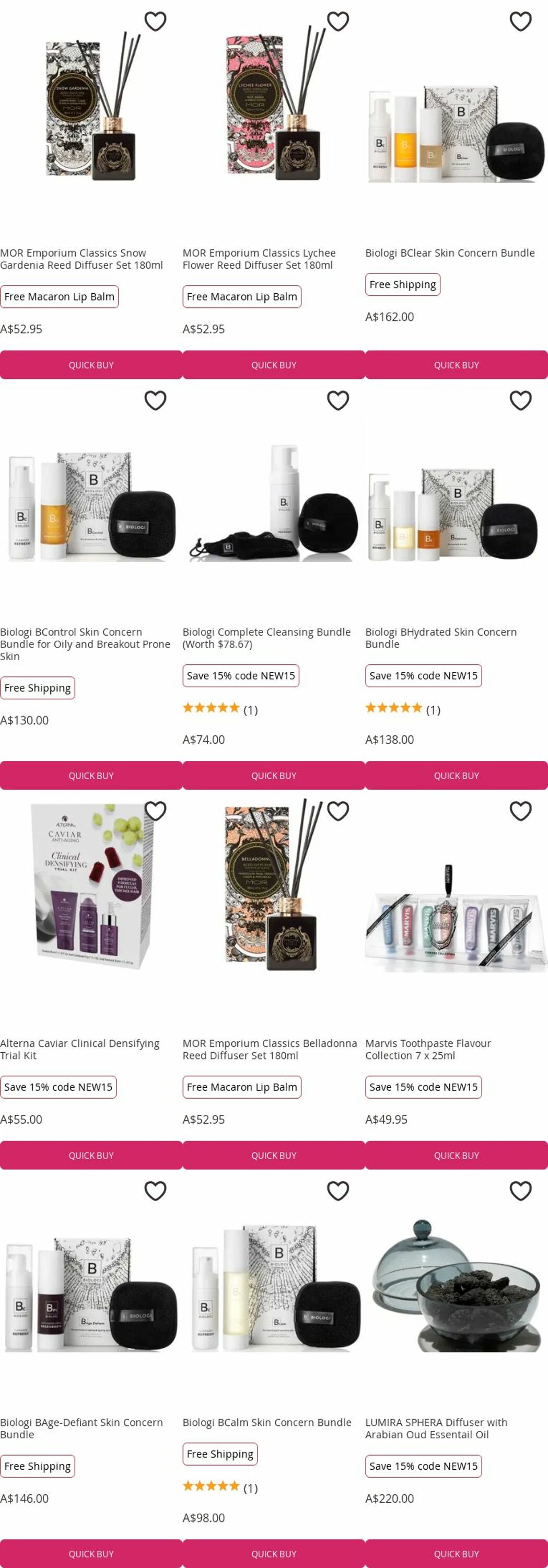Wishlist the Biologi BCalm Skin Concern Bundle
The image size is (548, 1568).
coord(337,1190)
